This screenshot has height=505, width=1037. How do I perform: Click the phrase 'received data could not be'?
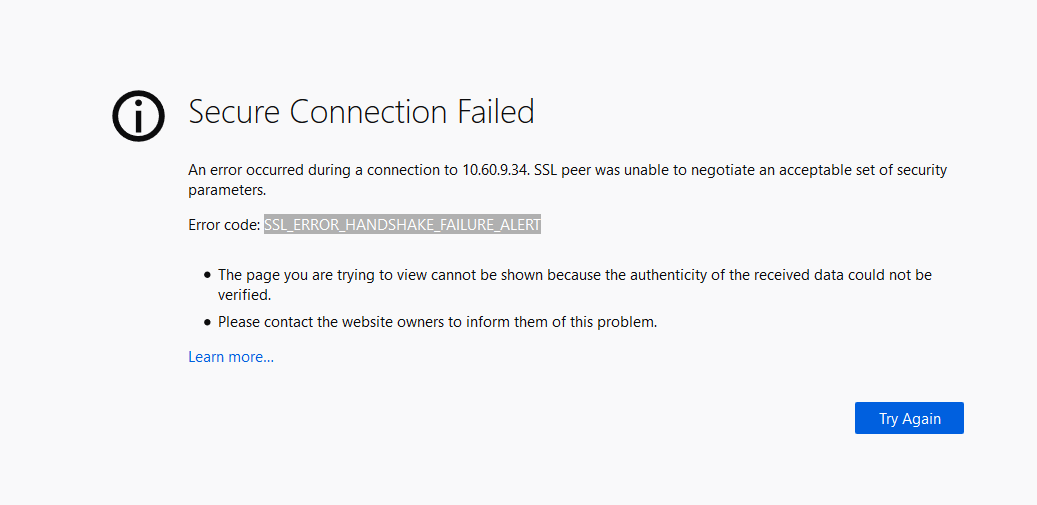(x=843, y=275)
